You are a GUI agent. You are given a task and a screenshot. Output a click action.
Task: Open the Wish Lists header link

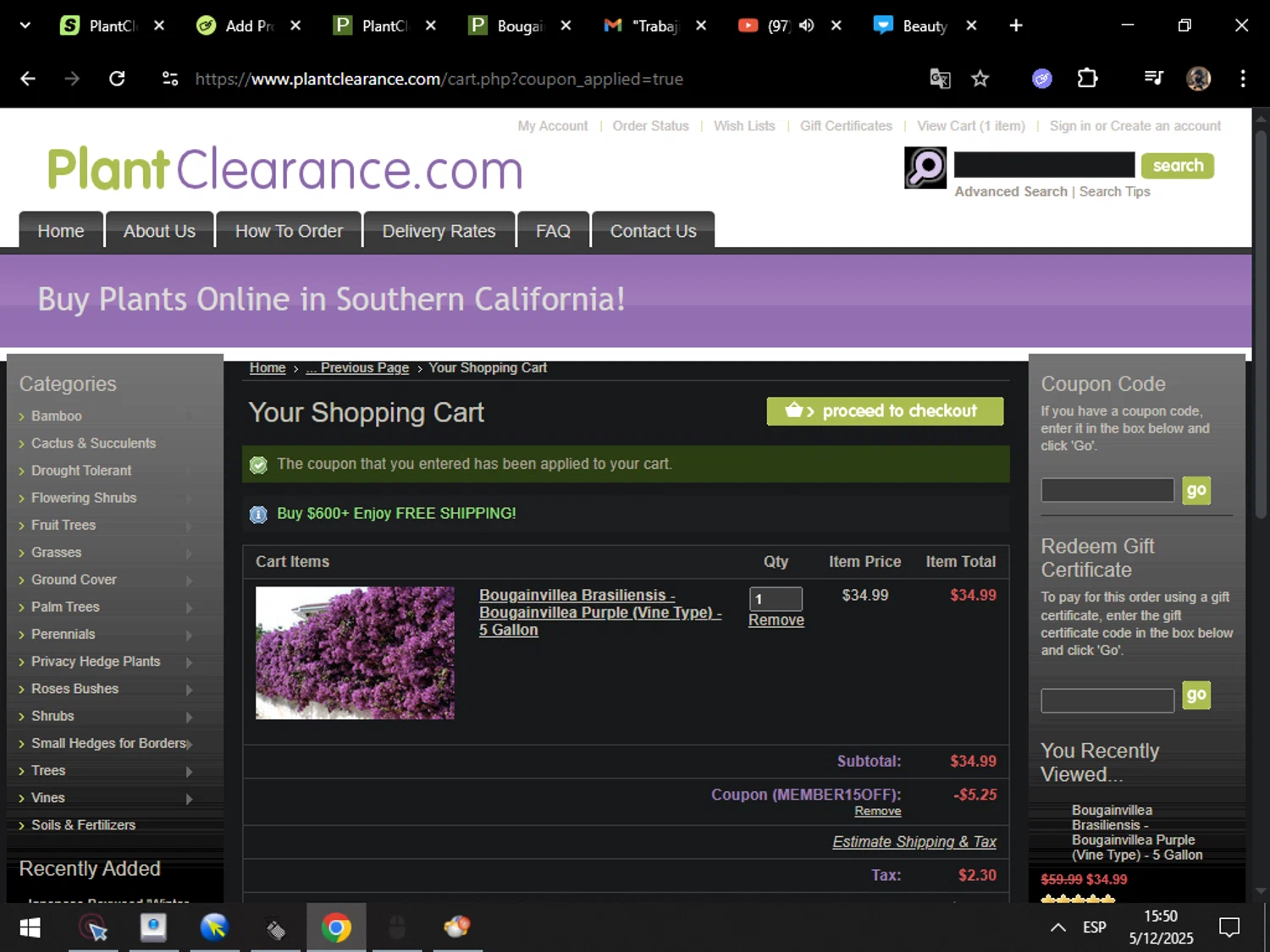(x=744, y=126)
